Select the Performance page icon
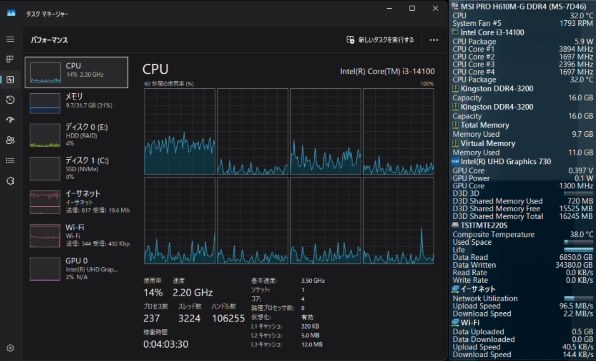This screenshot has height=361, width=596. [x=10, y=79]
